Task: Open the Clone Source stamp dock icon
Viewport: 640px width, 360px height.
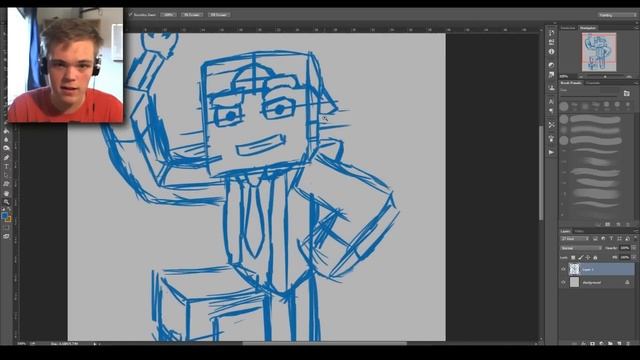Action: (x=551, y=87)
